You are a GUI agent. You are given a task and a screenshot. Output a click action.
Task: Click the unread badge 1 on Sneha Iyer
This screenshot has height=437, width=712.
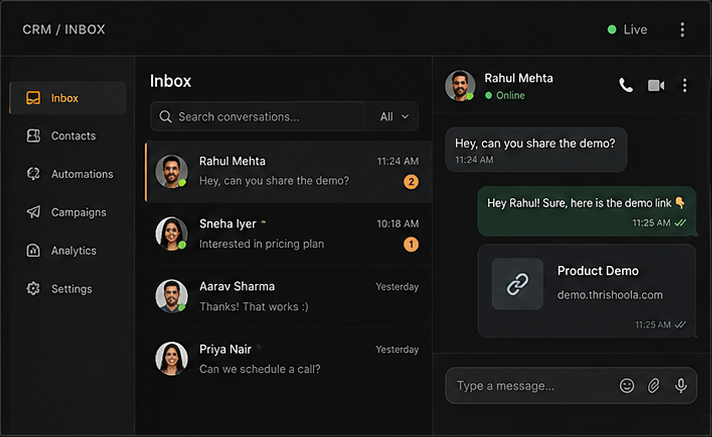(x=411, y=244)
